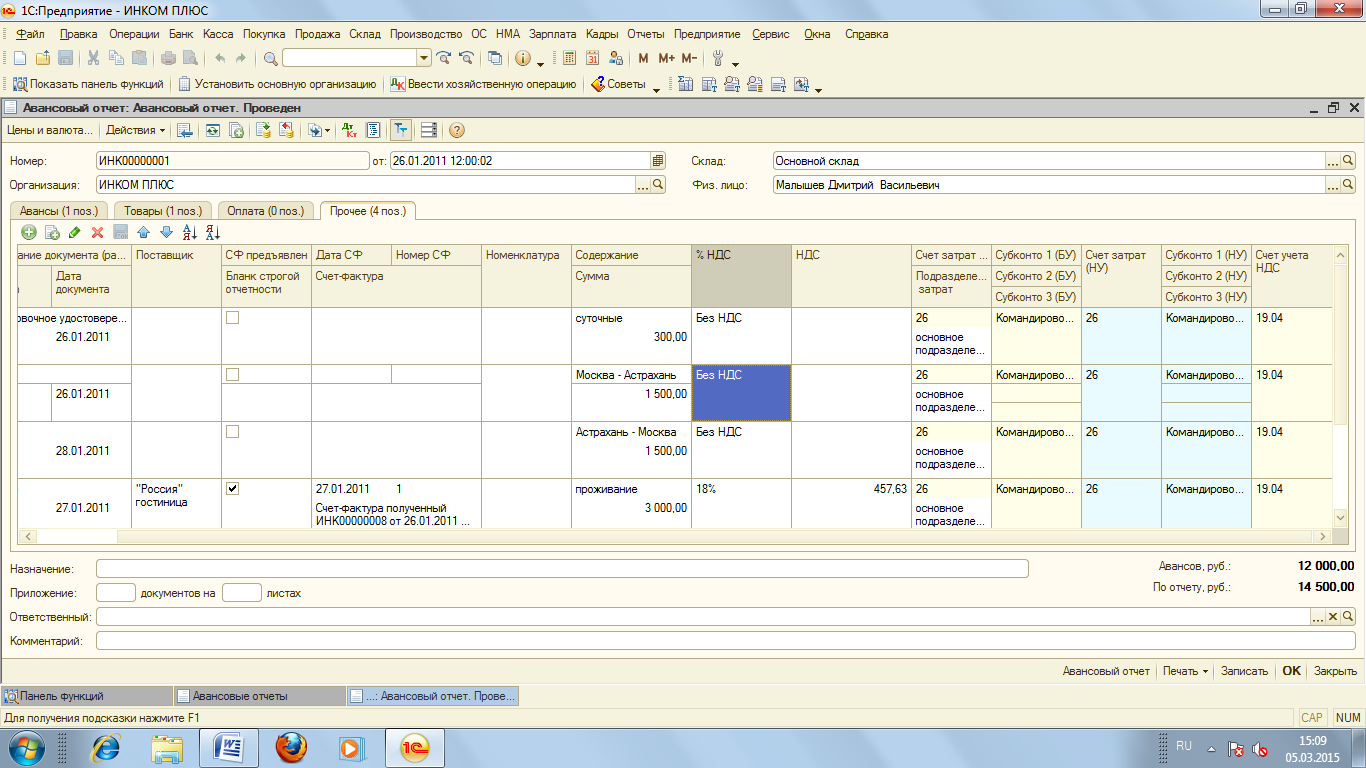The height and width of the screenshot is (768, 1366).
Task: Open the Печать dropdown at the bottom
Action: point(1185,671)
